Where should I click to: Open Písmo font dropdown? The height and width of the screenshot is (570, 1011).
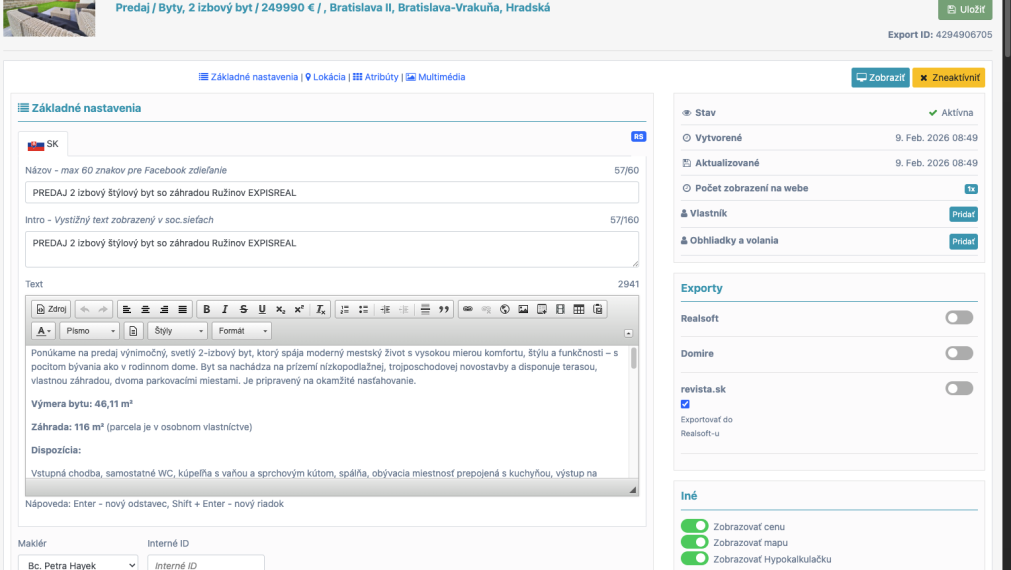point(90,331)
